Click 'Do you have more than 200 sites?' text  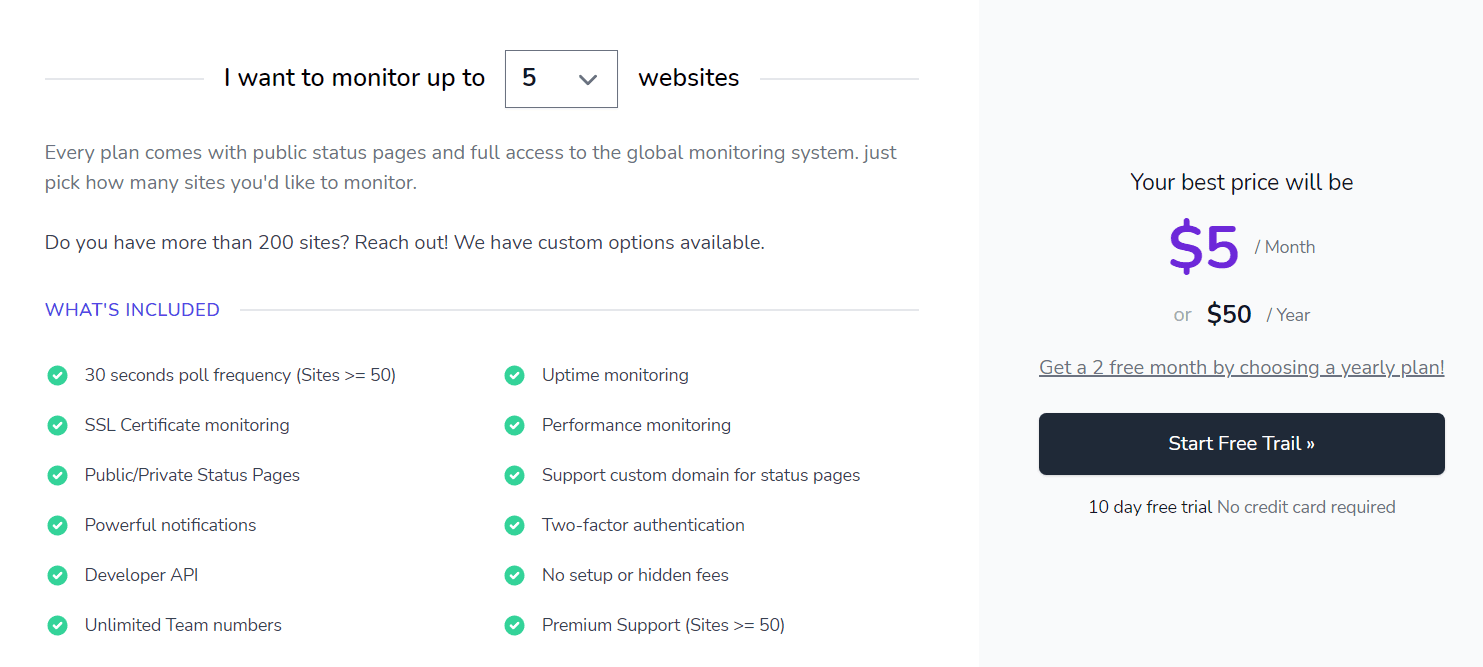(x=197, y=242)
